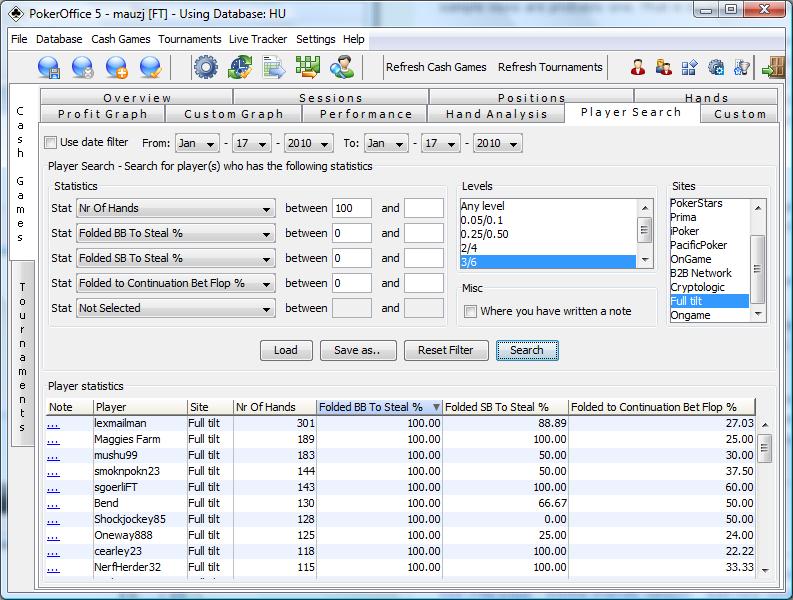Click the Nr Of Hands minimum value field
Image resolution: width=793 pixels, height=600 pixels.
tap(351, 208)
